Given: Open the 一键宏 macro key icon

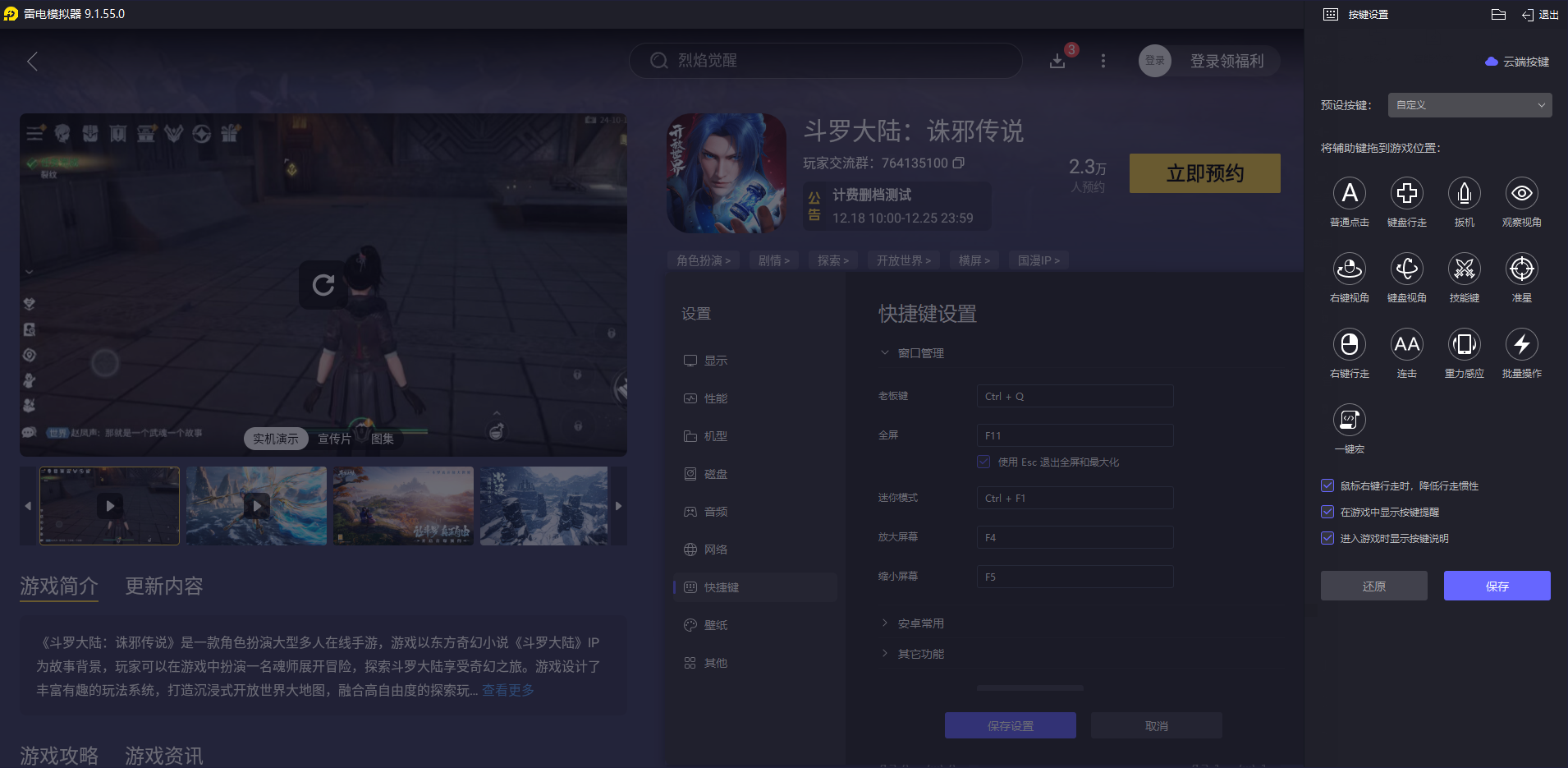Looking at the screenshot, I should [x=1349, y=421].
